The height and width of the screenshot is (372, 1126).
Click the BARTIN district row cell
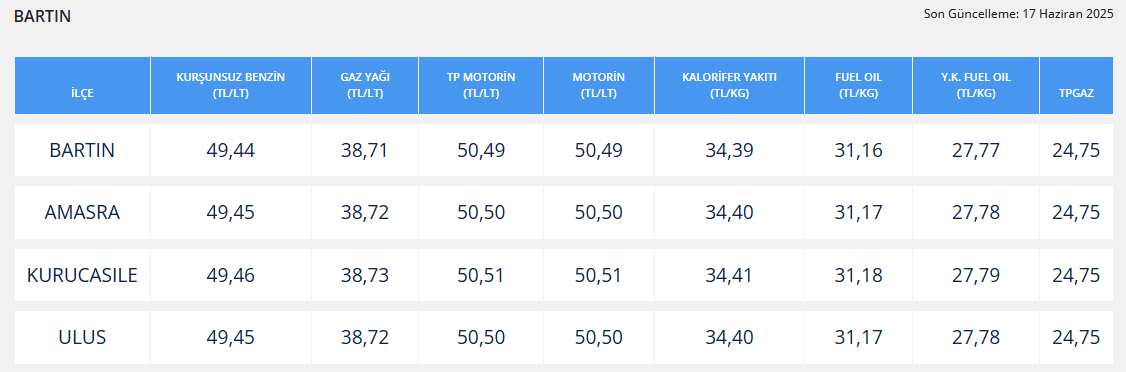(x=83, y=150)
